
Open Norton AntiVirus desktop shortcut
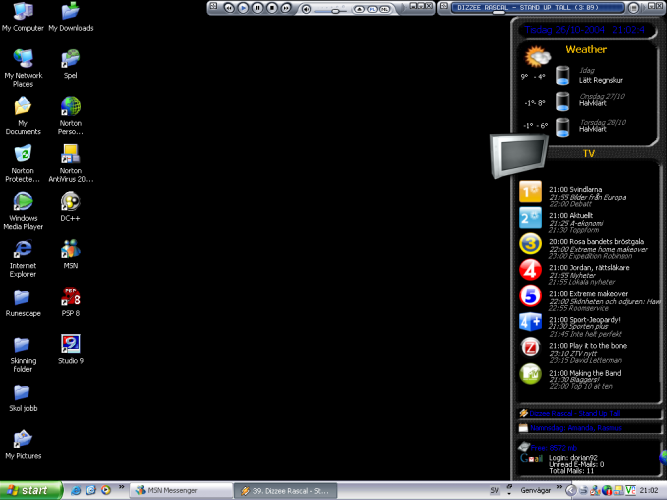coord(70,154)
